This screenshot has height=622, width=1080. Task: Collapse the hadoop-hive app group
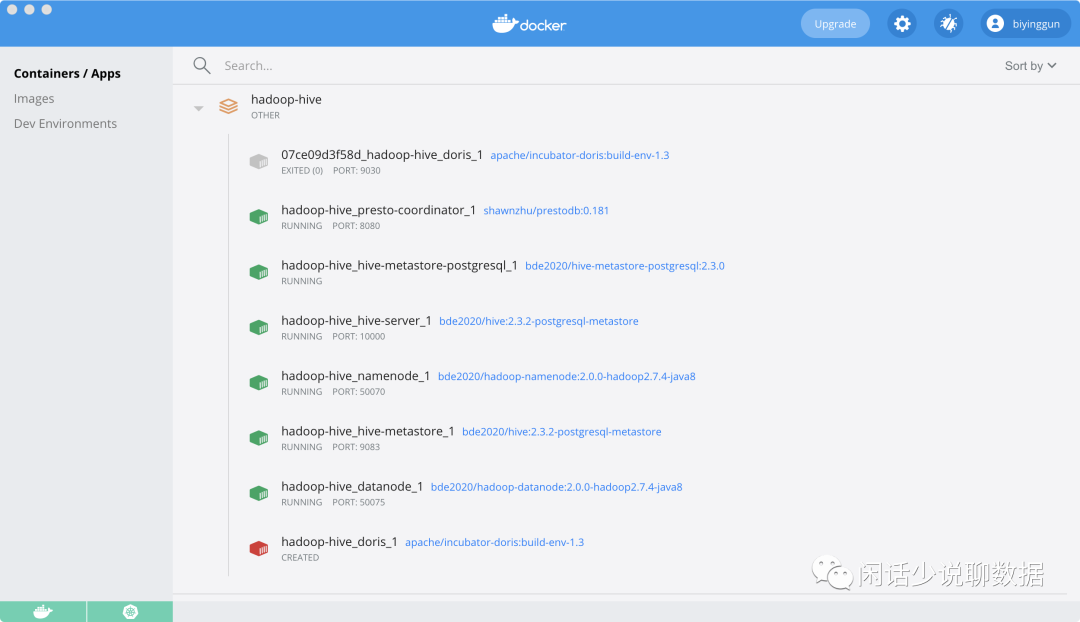[198, 108]
